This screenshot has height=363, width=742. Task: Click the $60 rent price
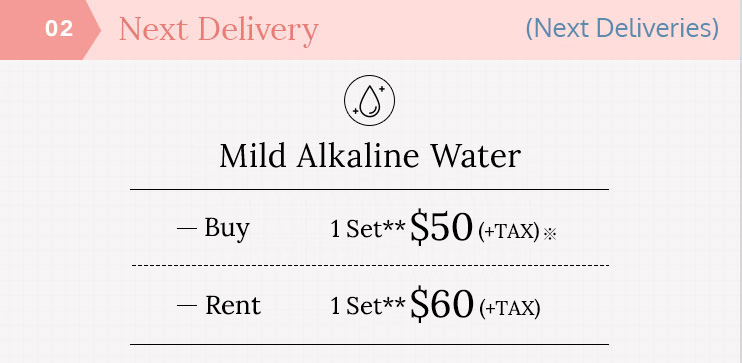point(442,304)
